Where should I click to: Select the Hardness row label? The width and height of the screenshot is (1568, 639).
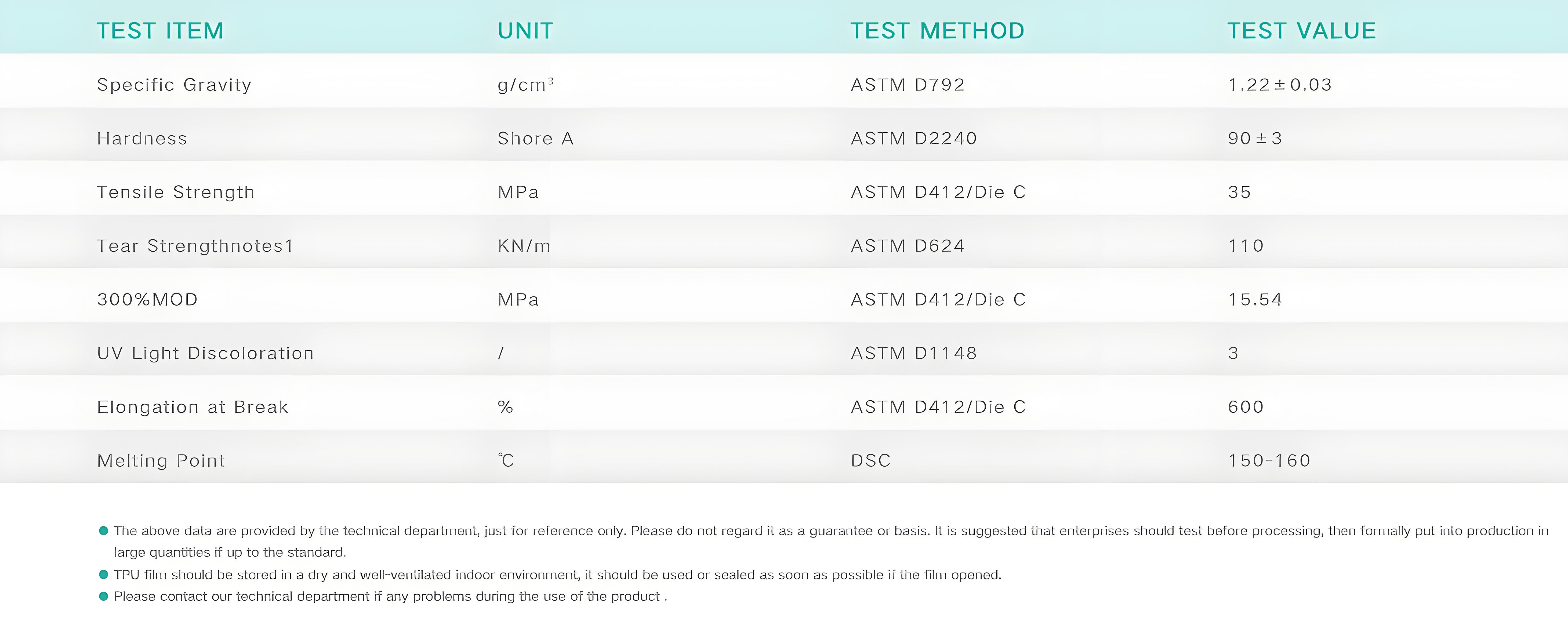click(142, 139)
